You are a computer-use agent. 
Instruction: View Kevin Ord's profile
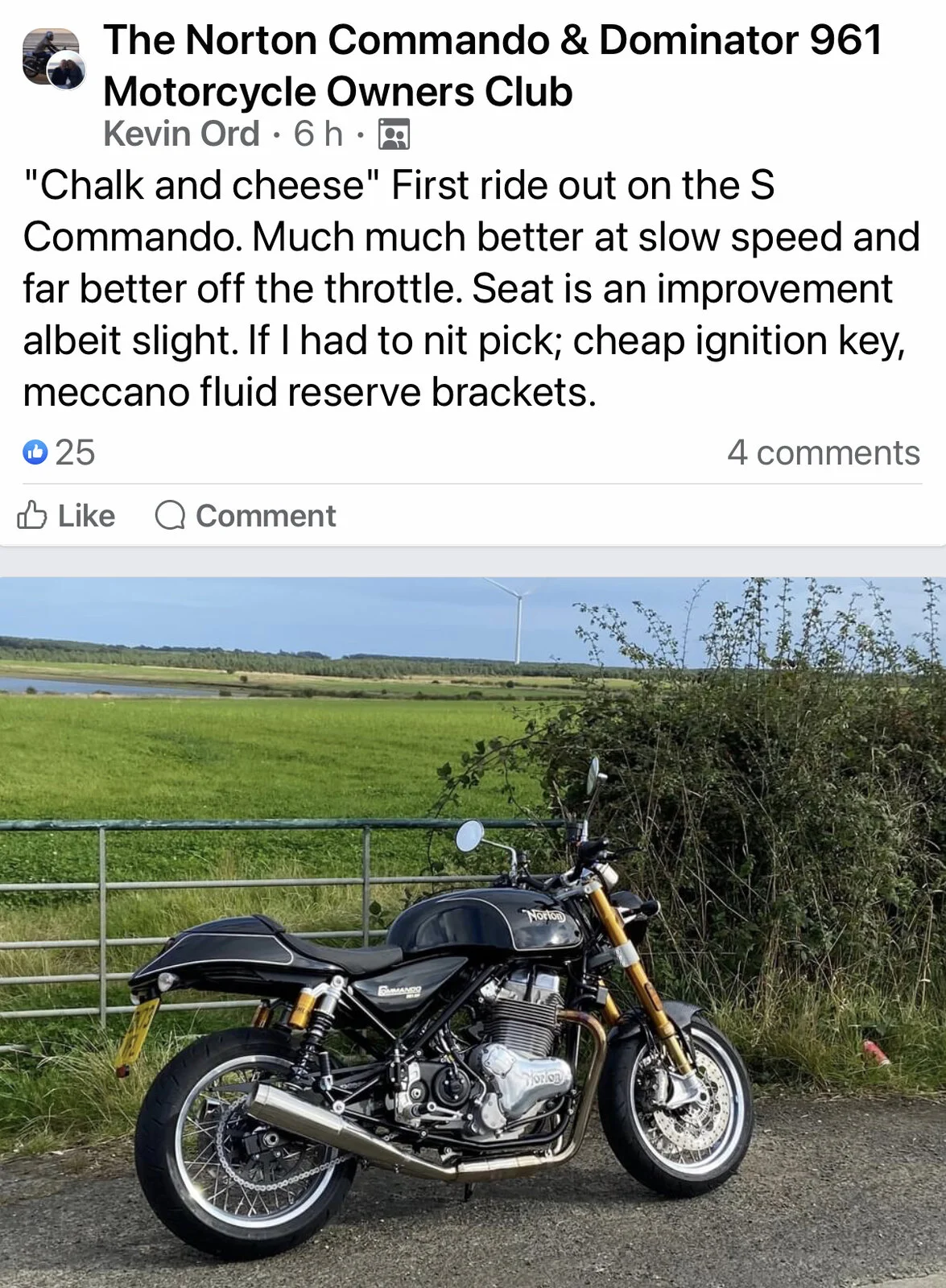coord(182,134)
